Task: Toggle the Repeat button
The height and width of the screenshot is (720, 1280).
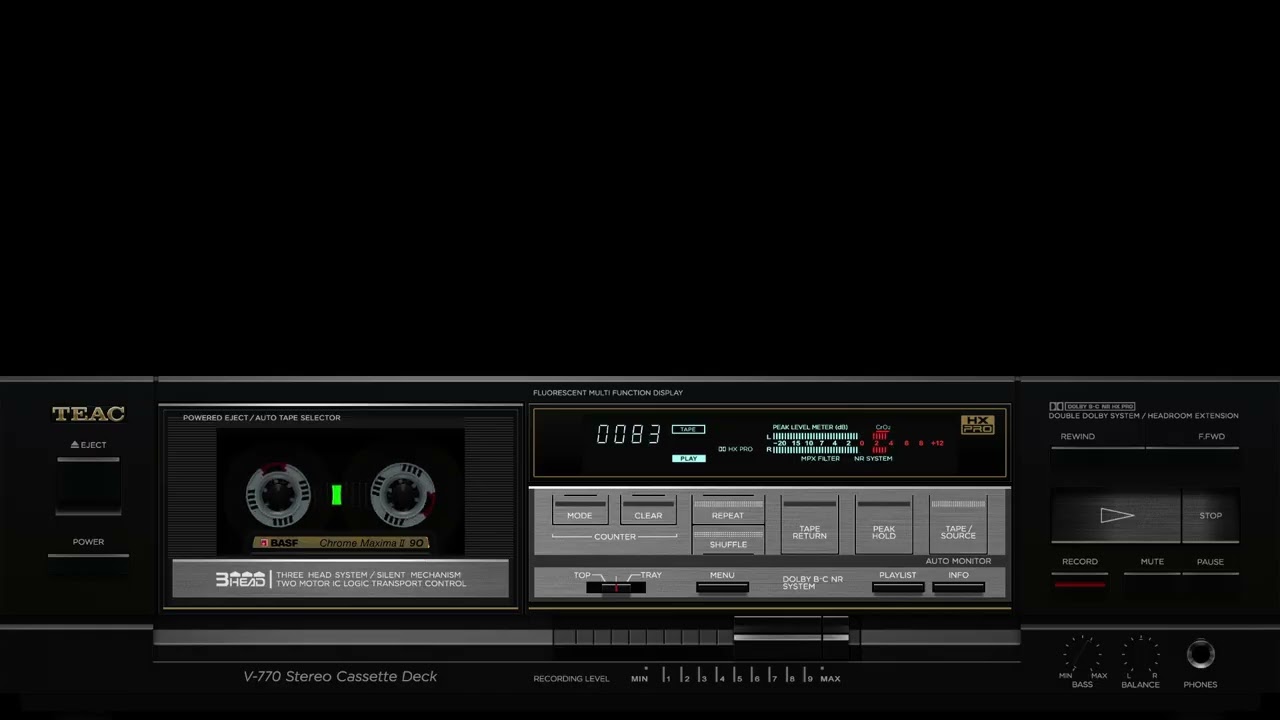Action: pyautogui.click(x=728, y=509)
